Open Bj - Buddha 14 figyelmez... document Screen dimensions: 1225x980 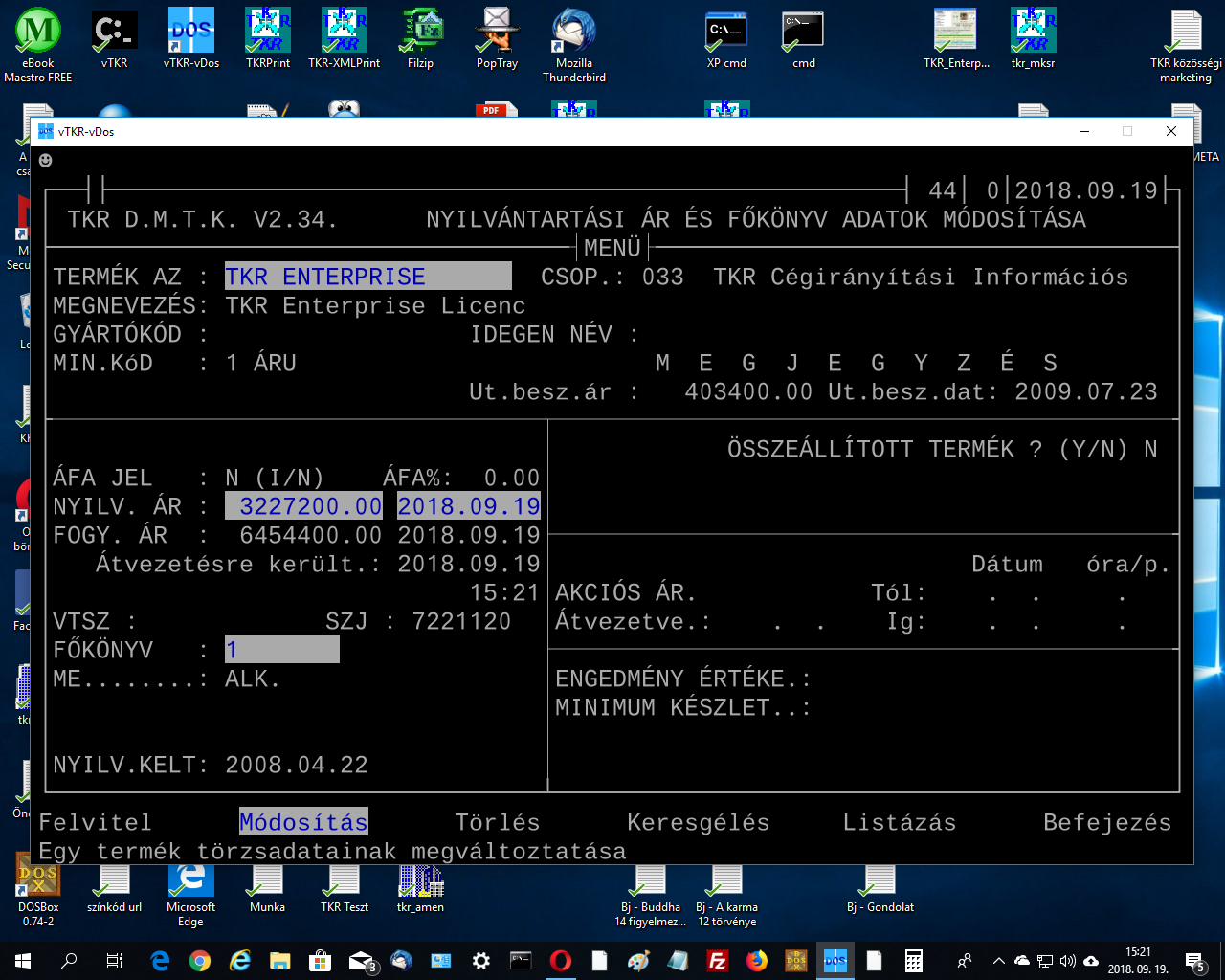click(x=651, y=895)
